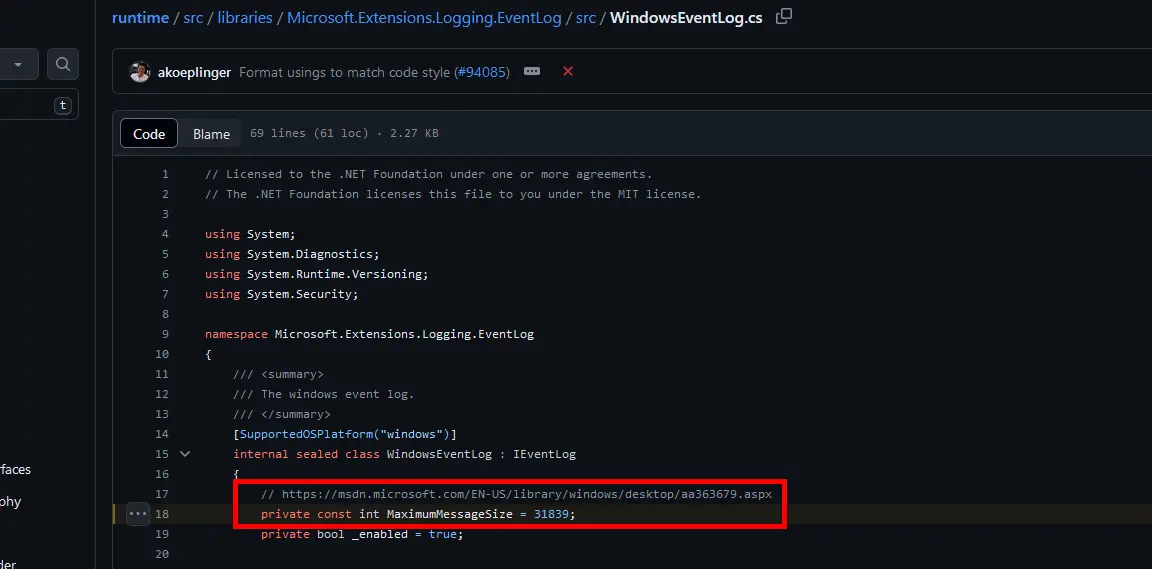Go to src breadcrumb after runtime
1152x569 pixels.
pos(193,18)
